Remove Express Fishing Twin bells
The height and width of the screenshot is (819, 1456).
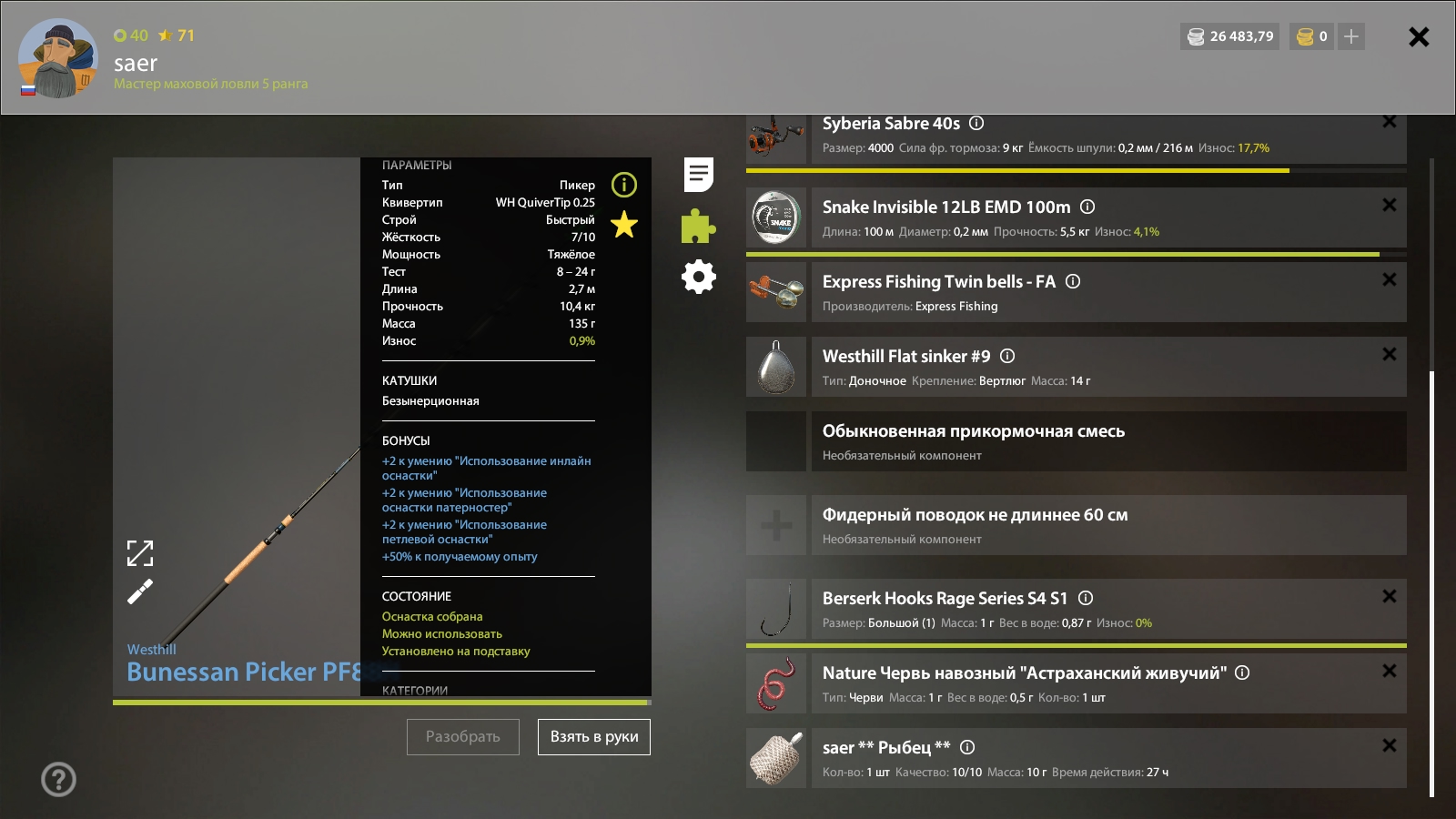click(x=1389, y=280)
